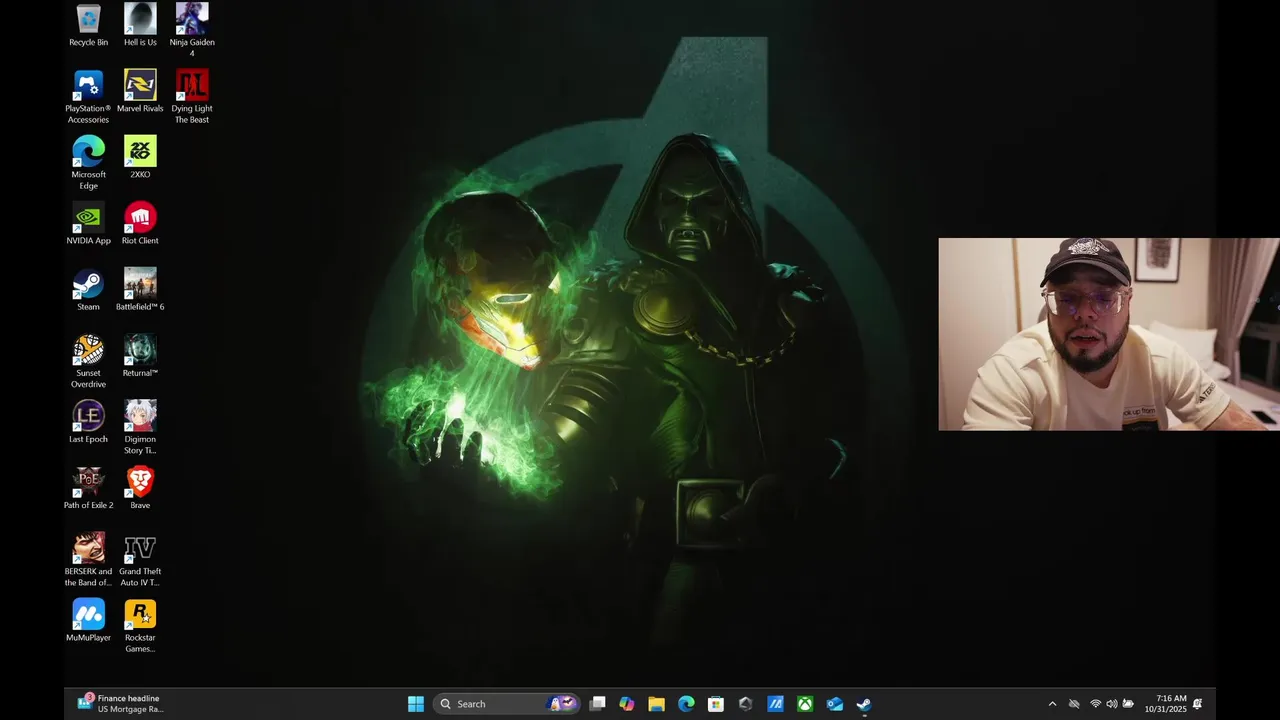Viewport: 1280px width, 720px height.
Task: Select the Brave browser desktop icon
Action: point(140,487)
